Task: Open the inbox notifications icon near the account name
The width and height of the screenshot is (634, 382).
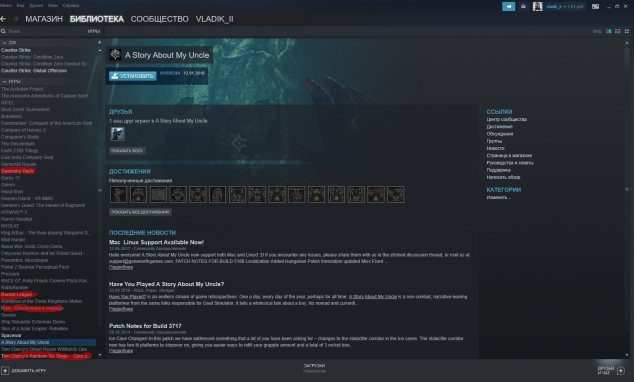Action: point(524,6)
